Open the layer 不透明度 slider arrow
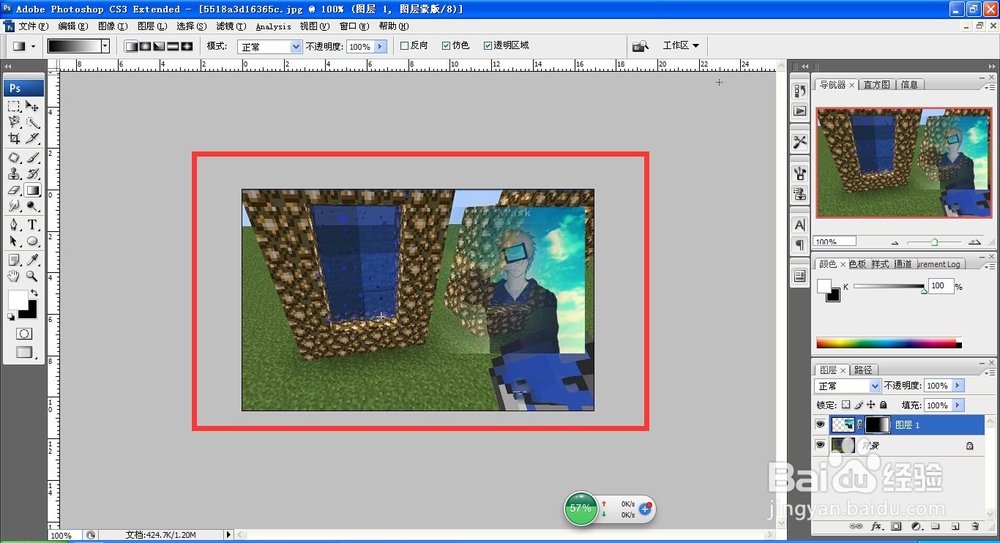This screenshot has height=543, width=1000. click(957, 385)
